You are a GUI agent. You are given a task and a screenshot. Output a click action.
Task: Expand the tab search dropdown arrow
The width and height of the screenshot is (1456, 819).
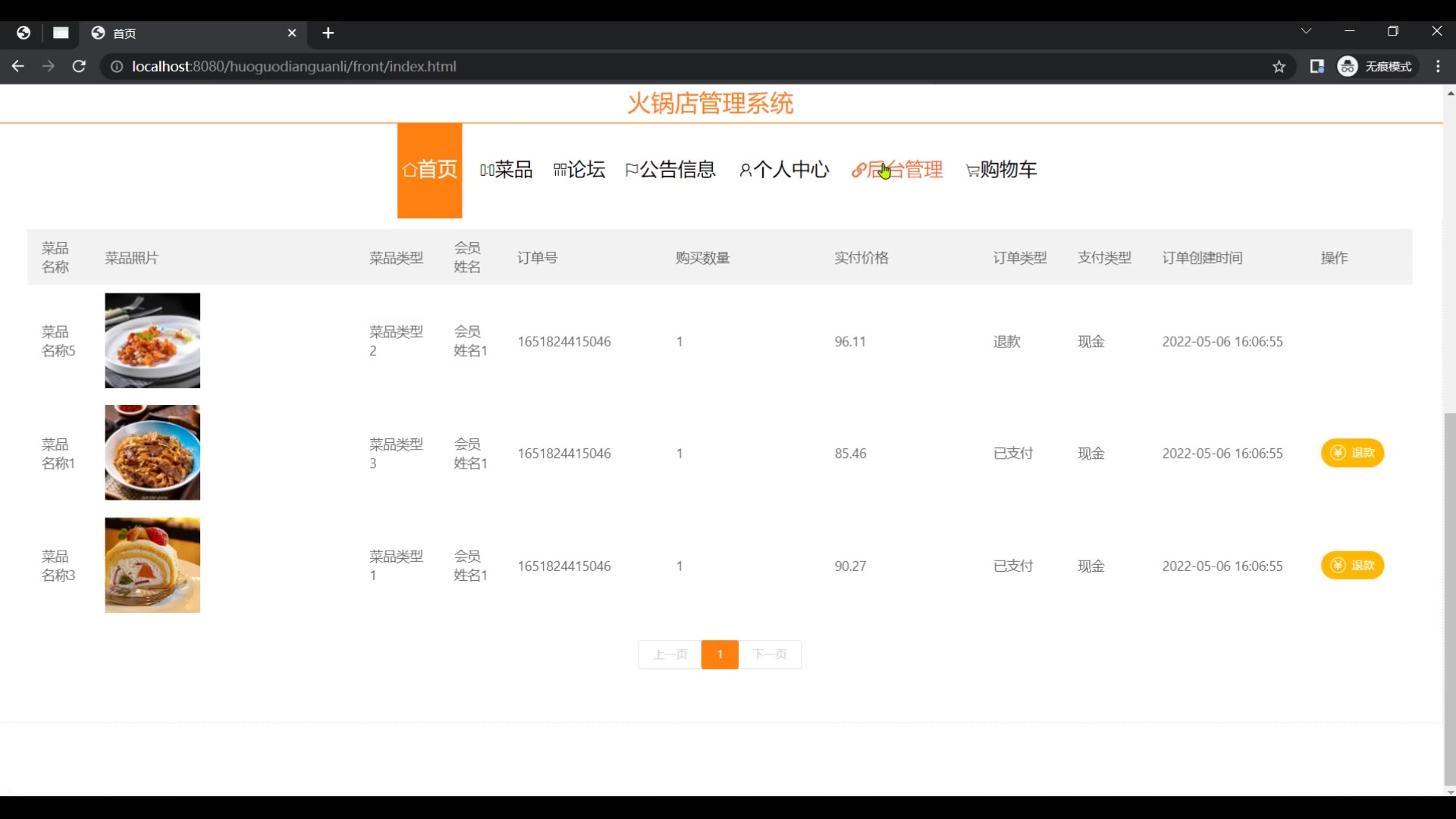(x=1306, y=31)
